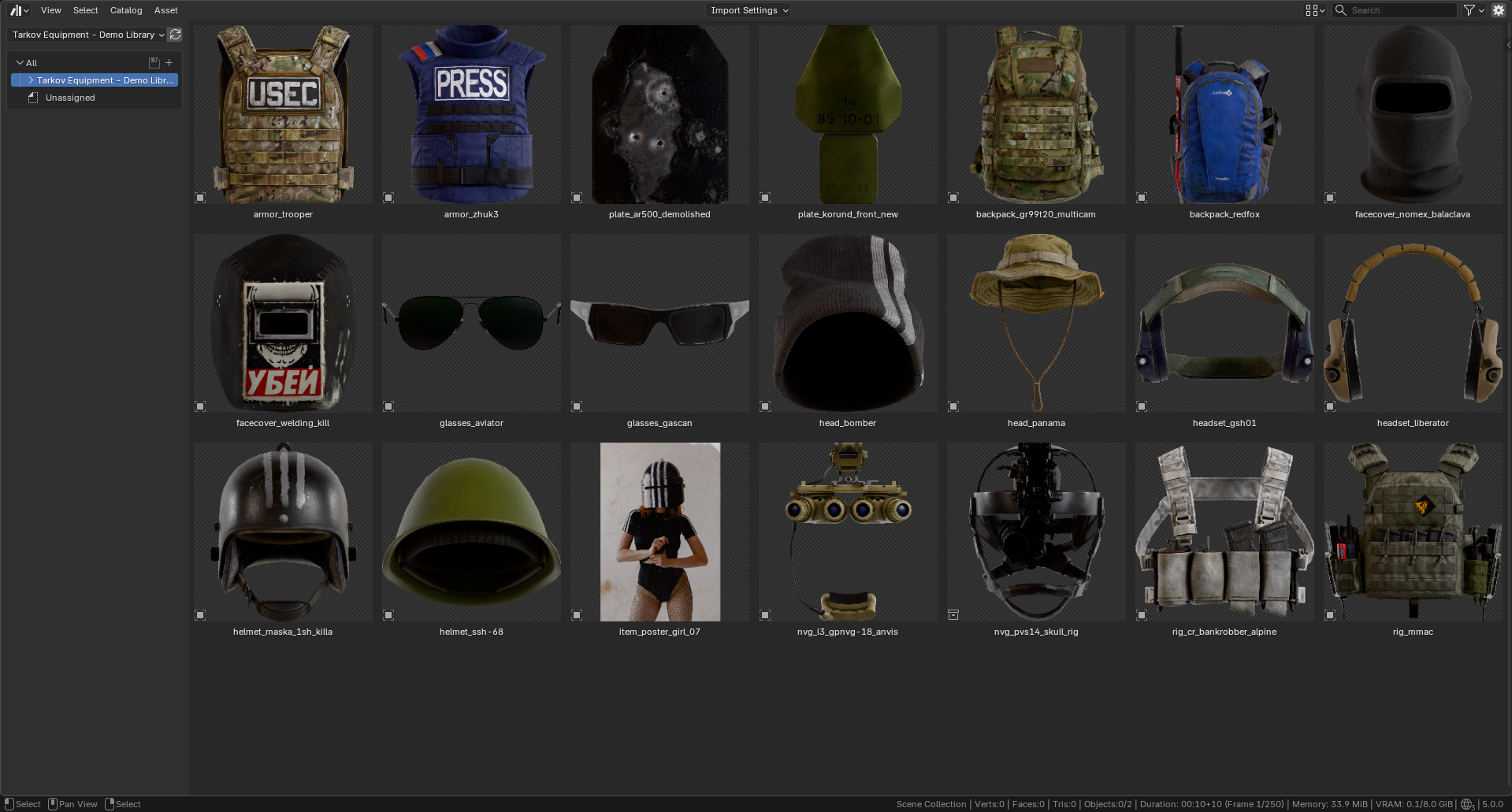Select the facecover_welding_kill mask asset
This screenshot has width=1512, height=812.
(x=283, y=324)
